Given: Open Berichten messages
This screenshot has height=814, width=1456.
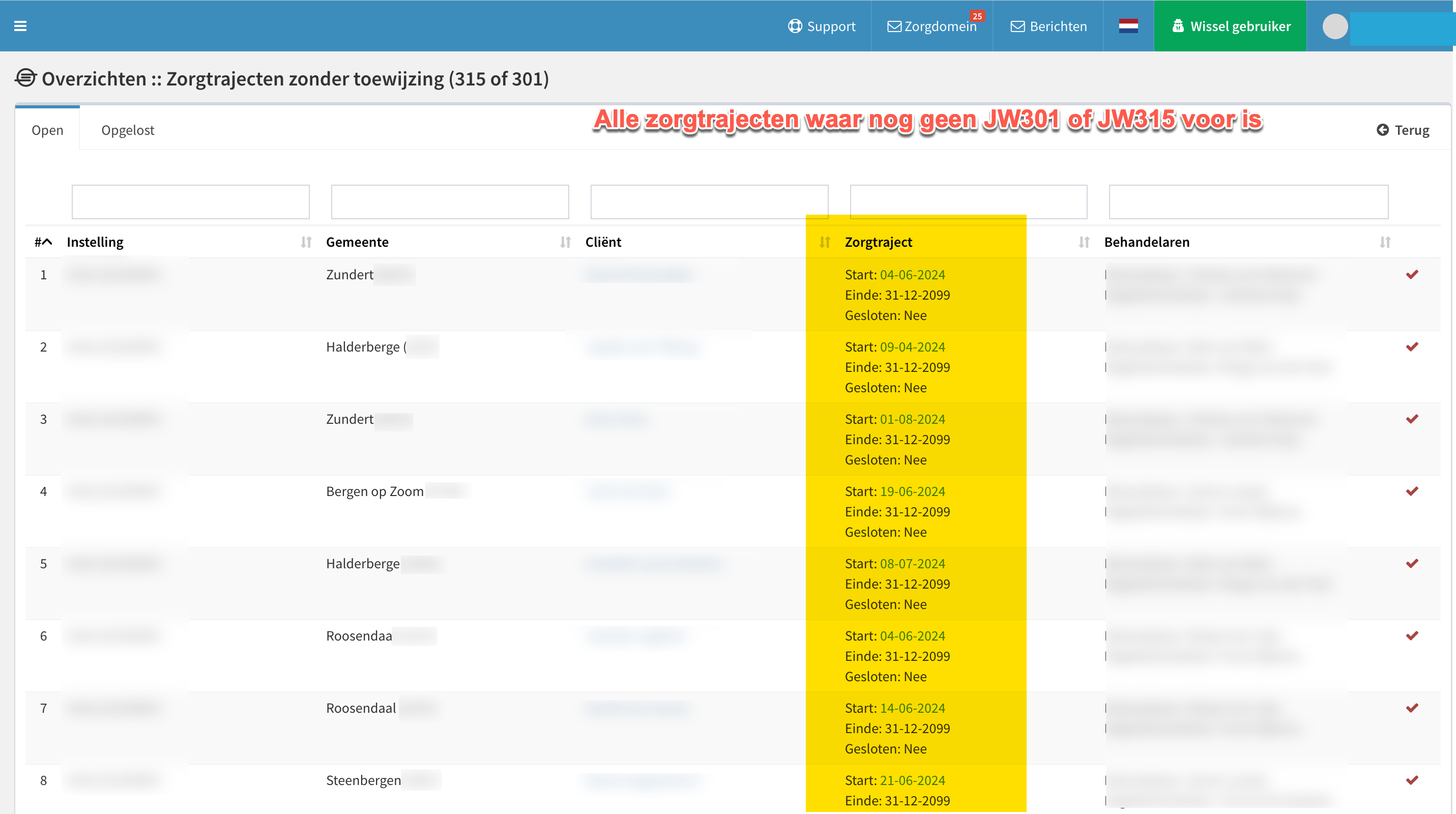Looking at the screenshot, I should [1049, 26].
